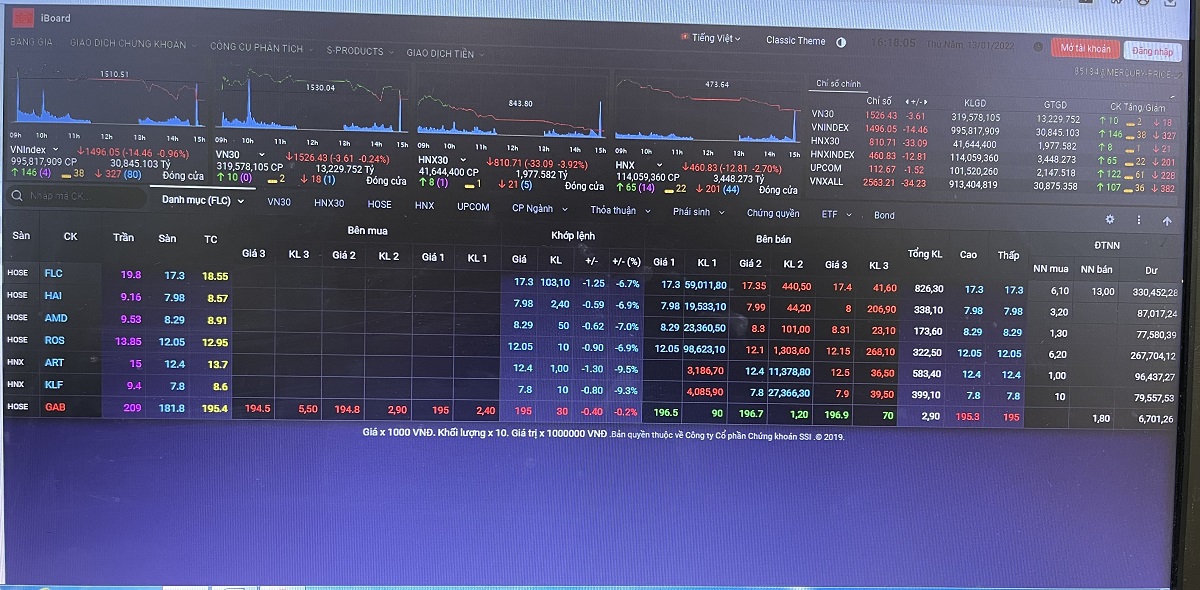Toggle the Classic Theme contrast switch
Viewport: 1200px width, 590px height.
tap(841, 42)
